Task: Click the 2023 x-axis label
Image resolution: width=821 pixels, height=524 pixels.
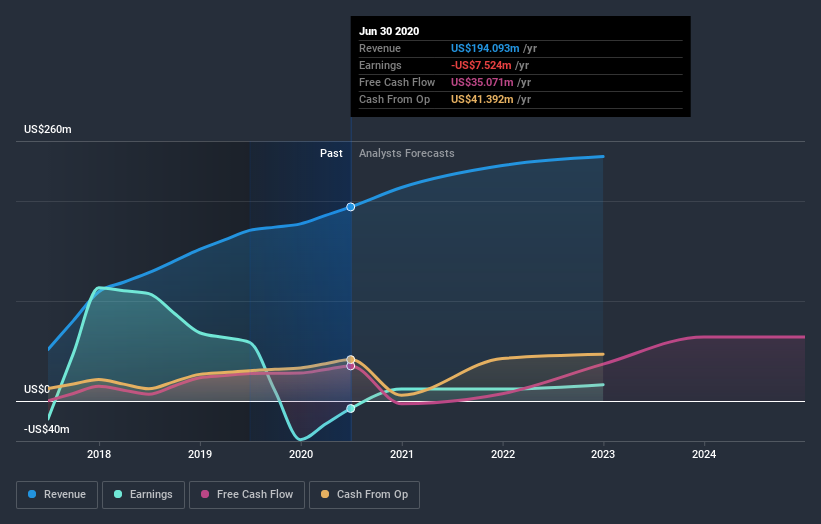Action: coord(603,454)
